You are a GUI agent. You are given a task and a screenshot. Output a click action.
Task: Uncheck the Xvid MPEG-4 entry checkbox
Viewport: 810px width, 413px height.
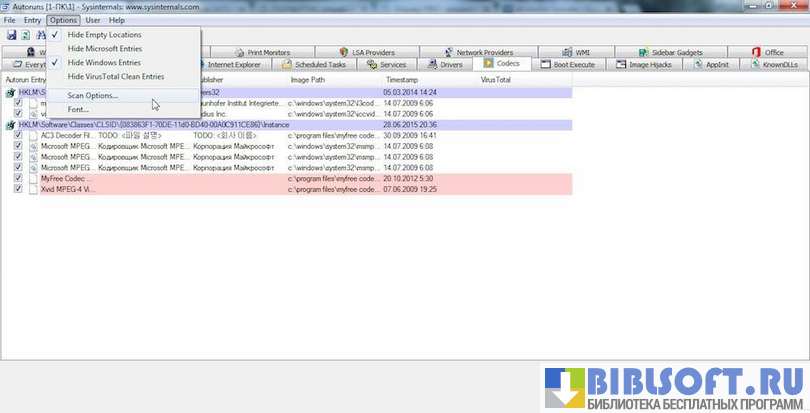(18, 189)
